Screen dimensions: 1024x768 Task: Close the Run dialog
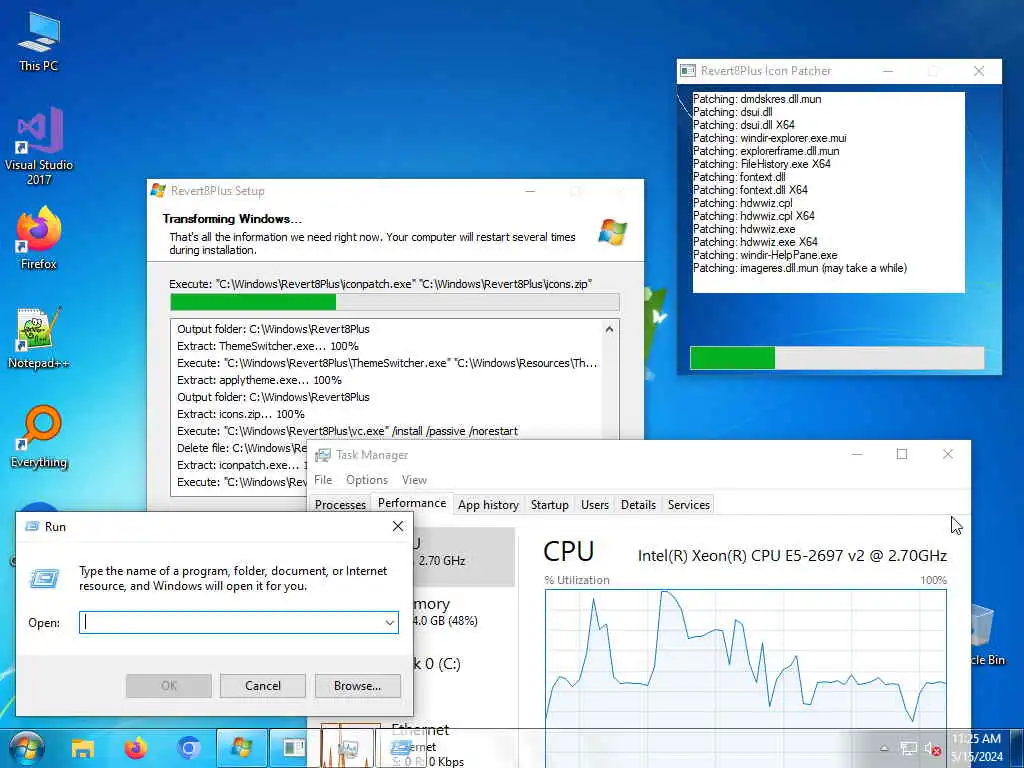pyautogui.click(x=398, y=526)
